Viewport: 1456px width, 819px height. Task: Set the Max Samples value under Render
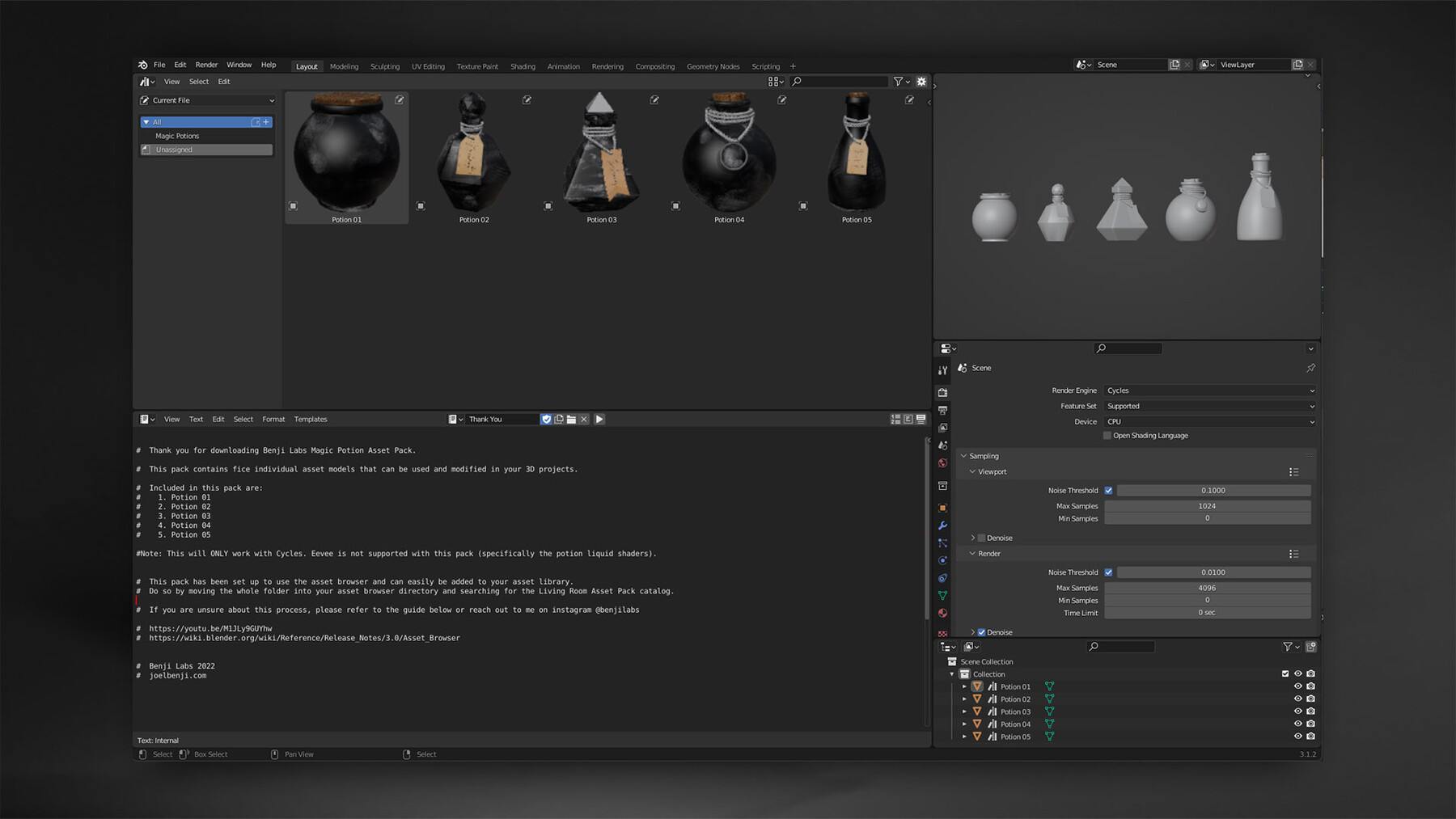coord(1205,588)
